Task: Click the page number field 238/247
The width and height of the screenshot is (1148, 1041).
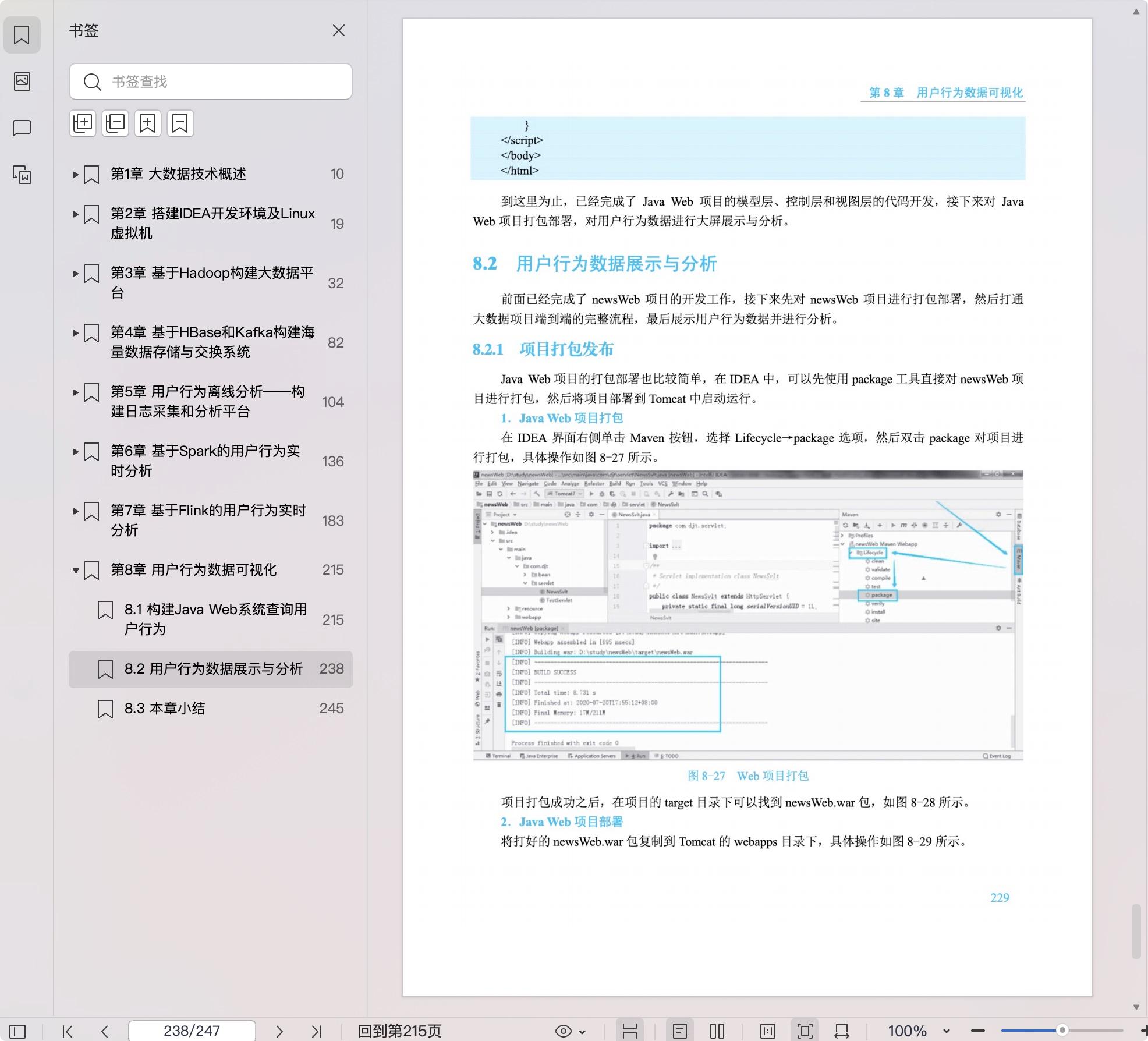Action: pyautogui.click(x=192, y=1031)
